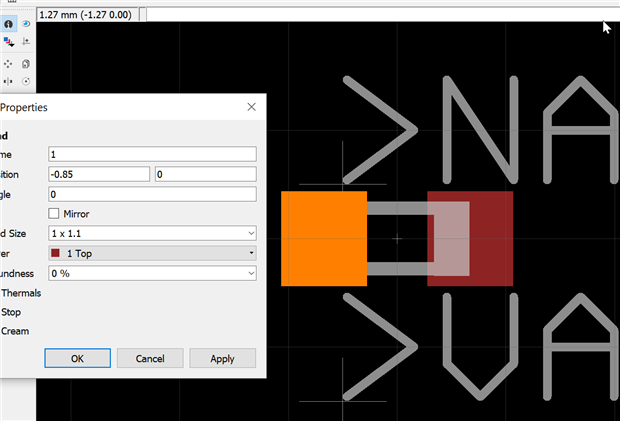The width and height of the screenshot is (620, 421).
Task: Activate the Show (eye) tool
Action: pos(26,24)
